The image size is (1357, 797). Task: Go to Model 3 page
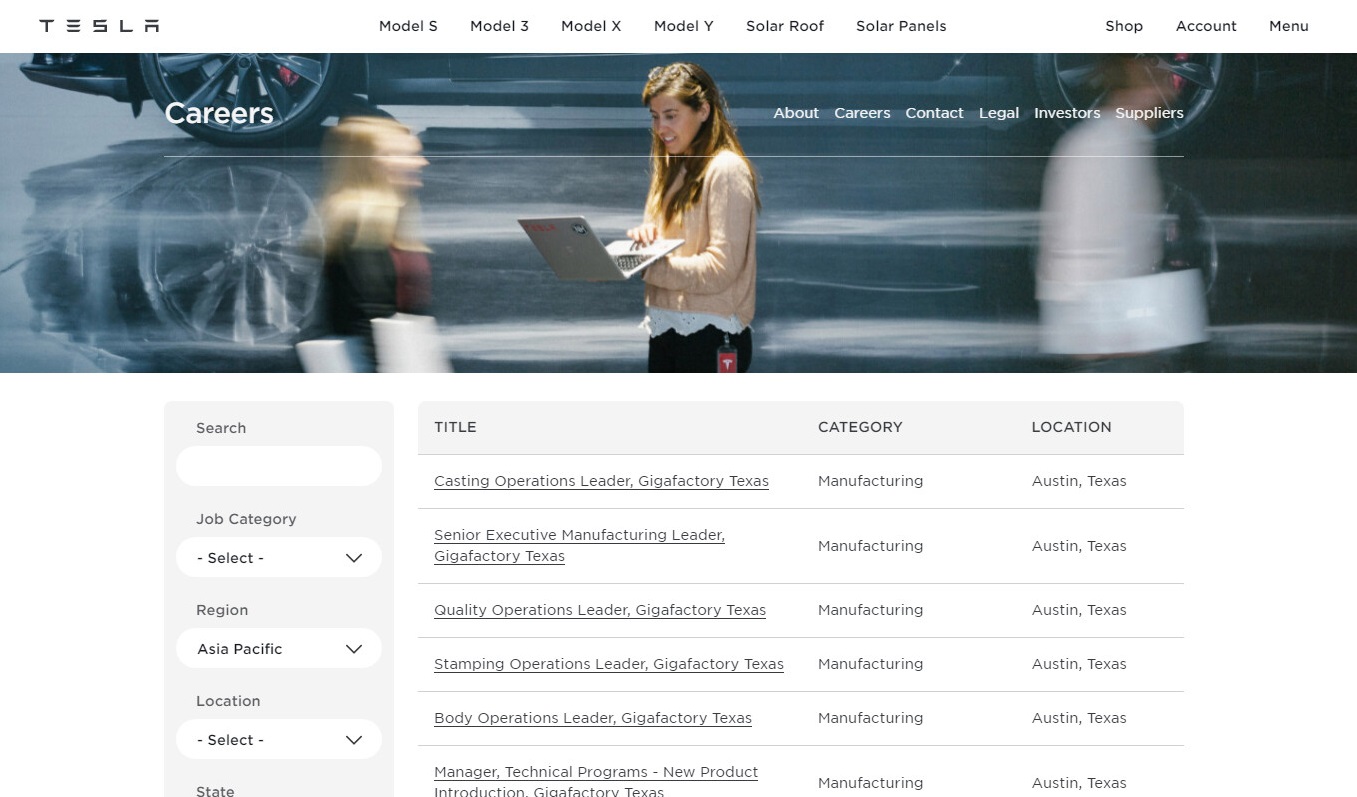pos(499,26)
